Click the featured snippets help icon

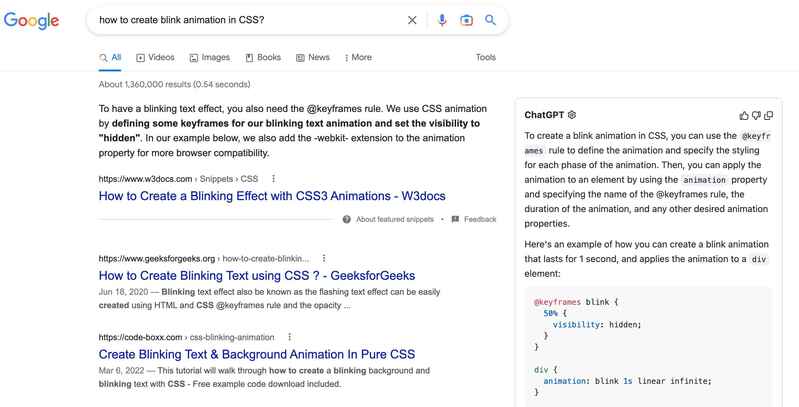coord(347,220)
